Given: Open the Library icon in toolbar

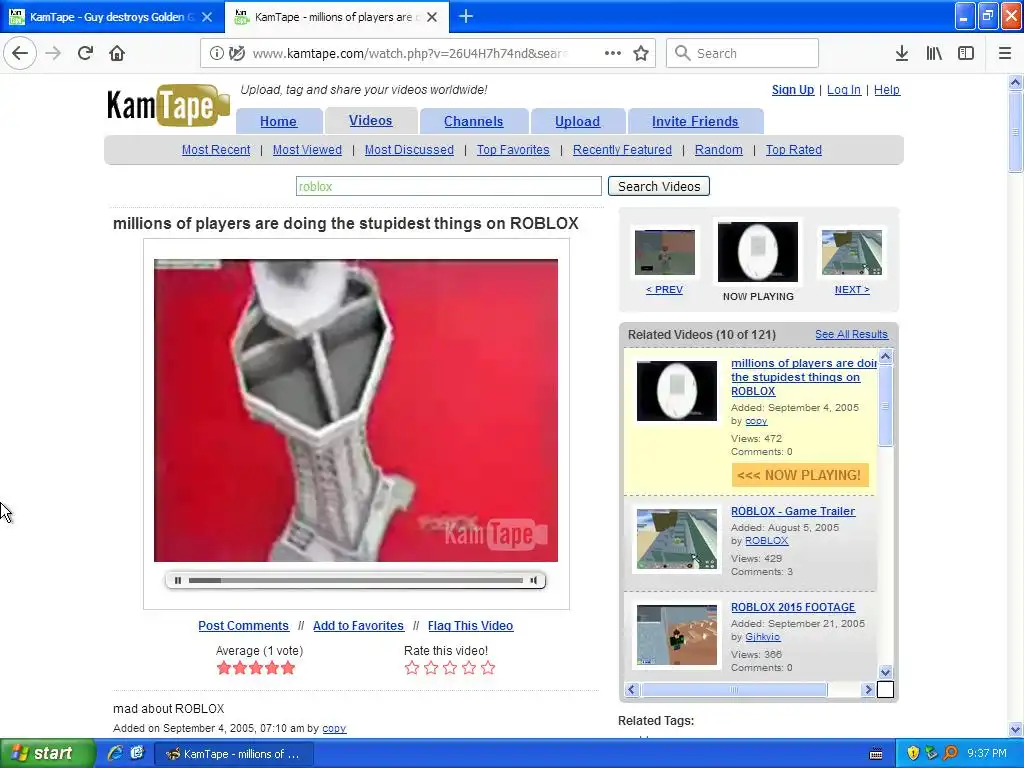Looking at the screenshot, I should pos(934,53).
